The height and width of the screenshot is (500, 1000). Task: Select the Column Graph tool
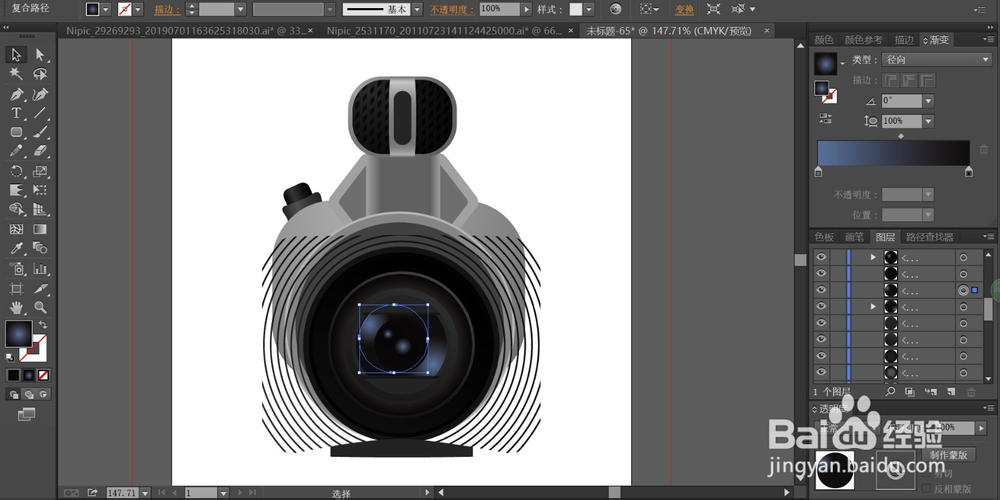click(40, 268)
